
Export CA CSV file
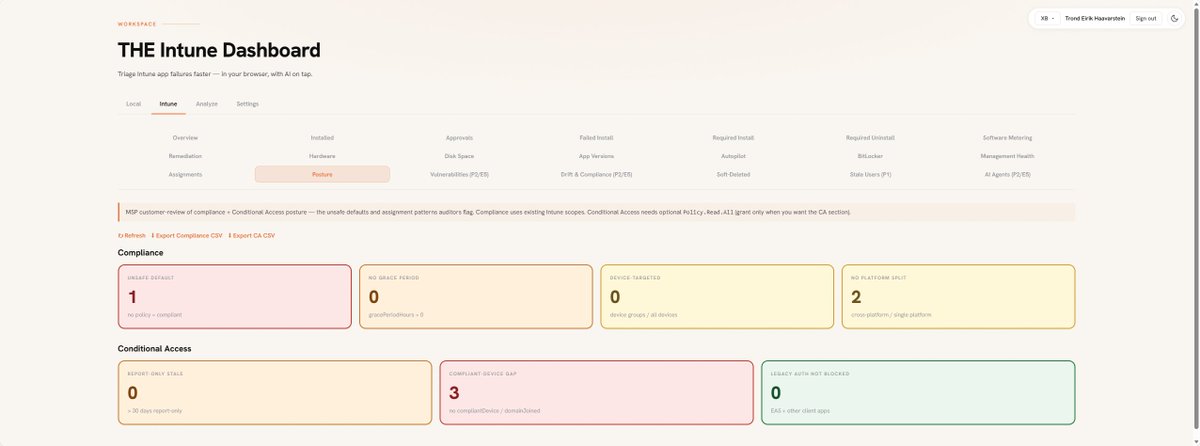[252, 235]
